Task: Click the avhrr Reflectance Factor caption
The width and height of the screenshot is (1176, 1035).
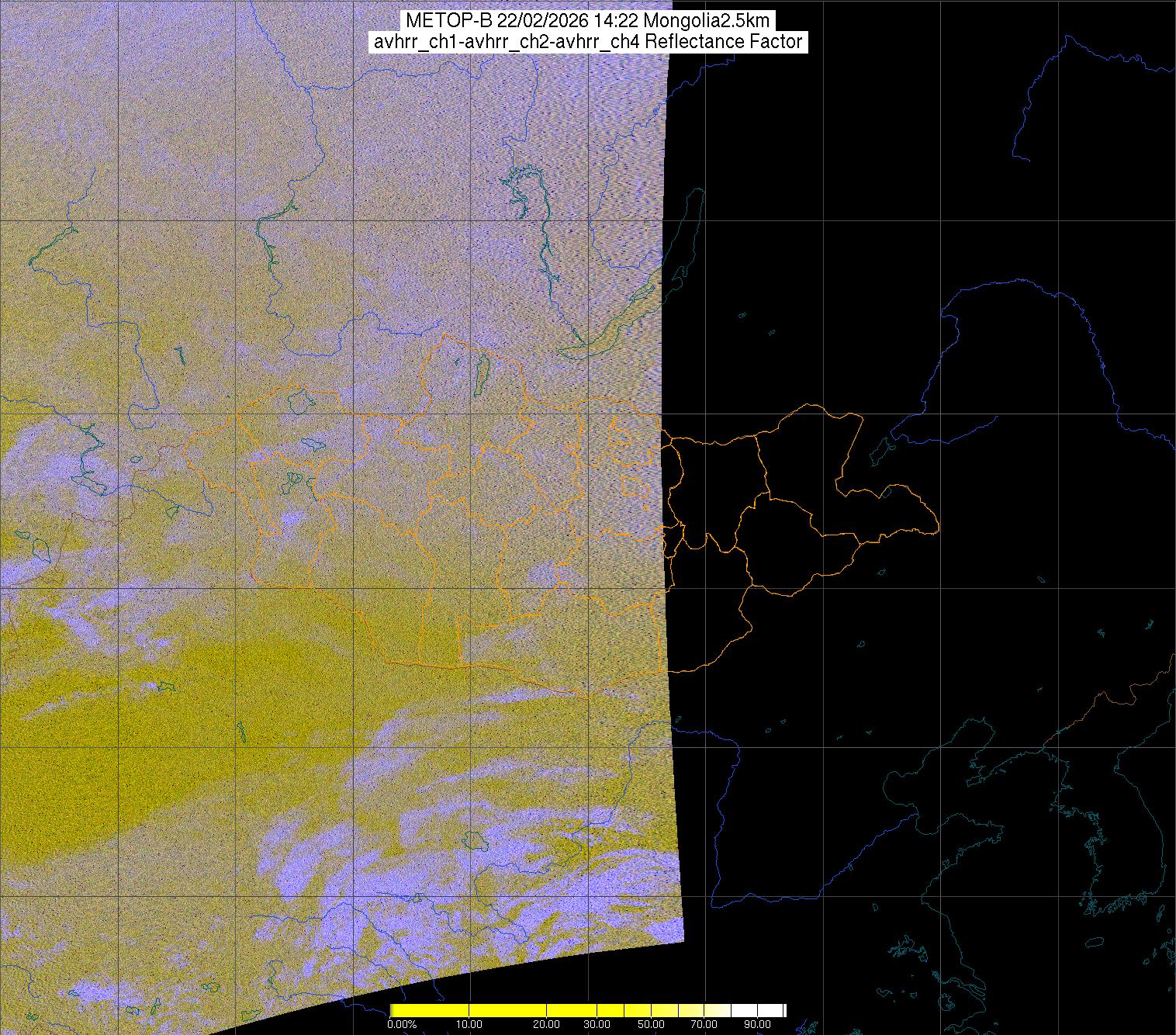Action: click(x=588, y=42)
